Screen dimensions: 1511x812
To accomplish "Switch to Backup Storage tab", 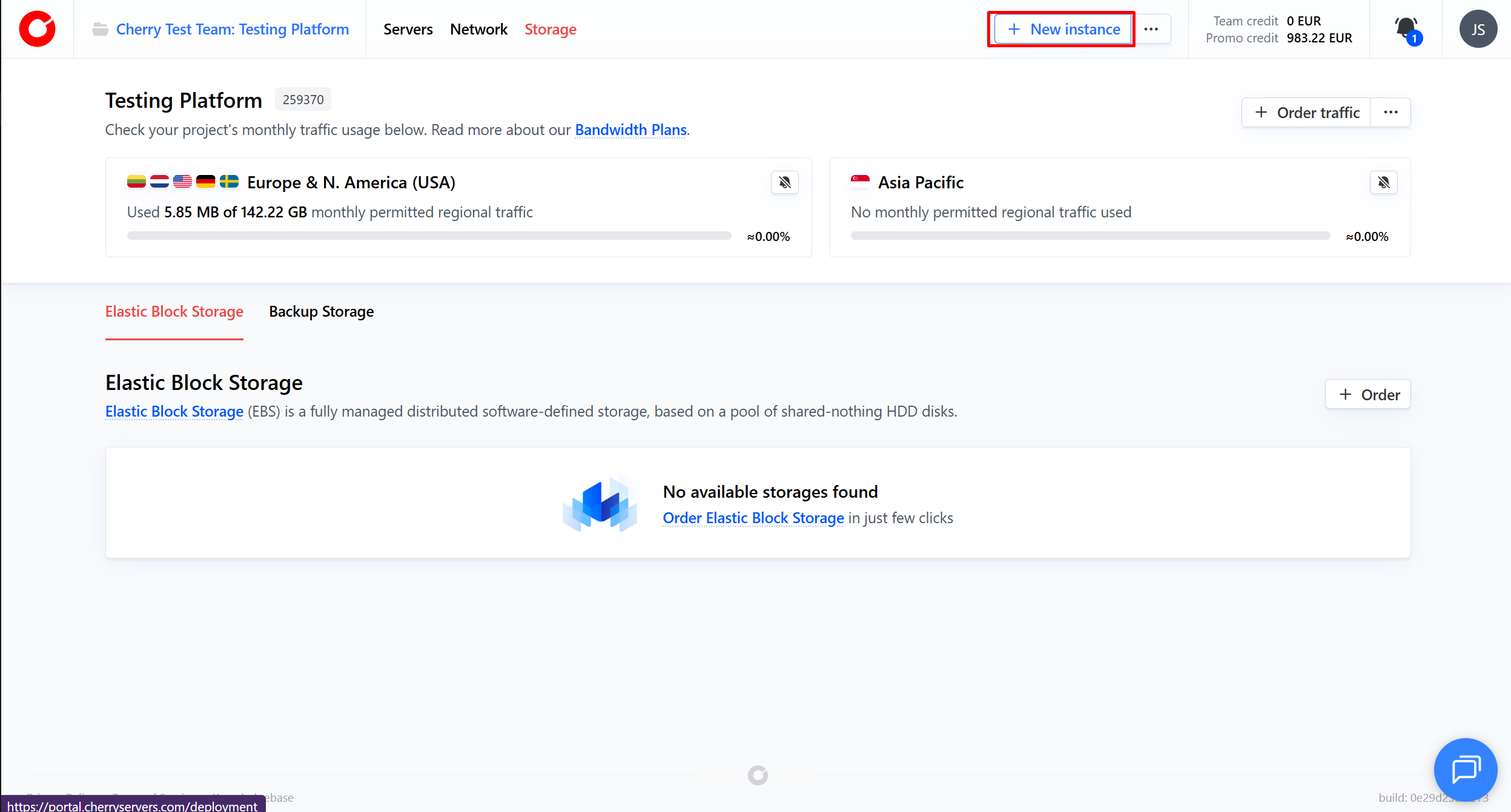I will point(321,311).
